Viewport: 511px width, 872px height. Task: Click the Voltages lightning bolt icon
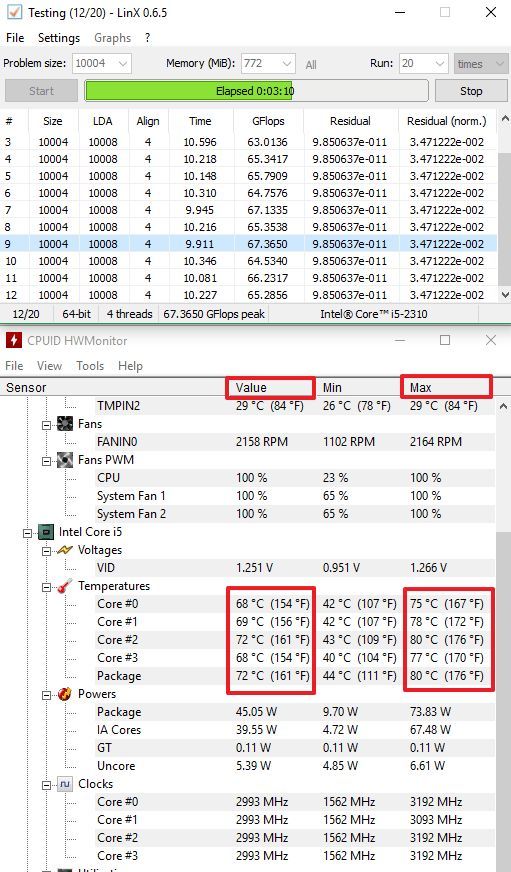(65, 550)
